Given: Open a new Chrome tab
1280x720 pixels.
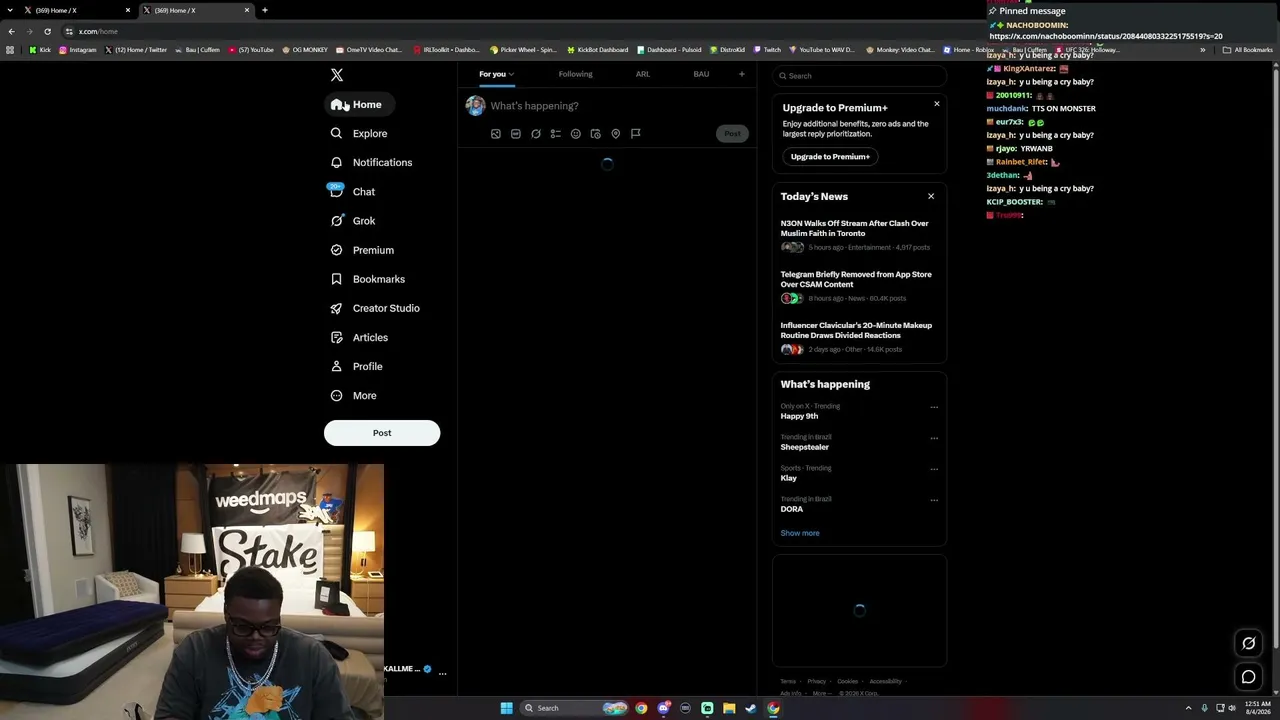Looking at the screenshot, I should coord(265,10).
